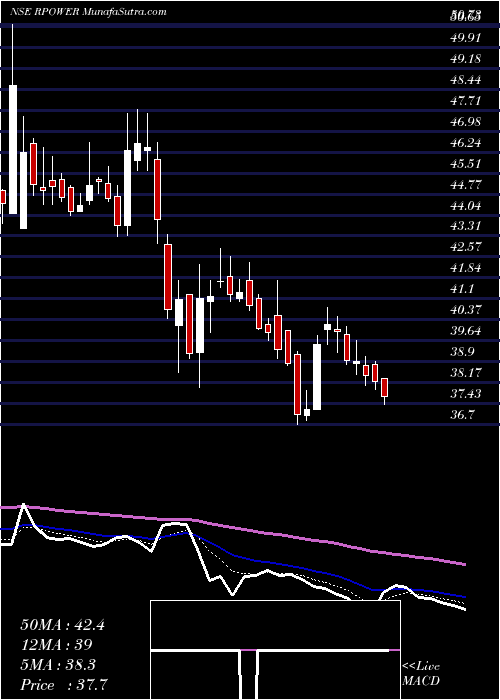Click the 49.91 price axis label

[465, 38]
